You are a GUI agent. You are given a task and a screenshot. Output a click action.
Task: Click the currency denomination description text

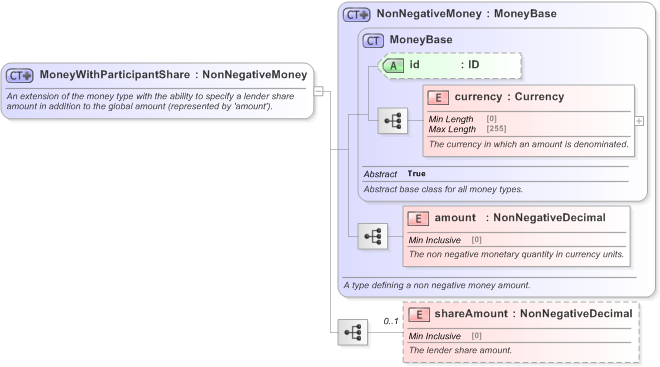(x=528, y=144)
